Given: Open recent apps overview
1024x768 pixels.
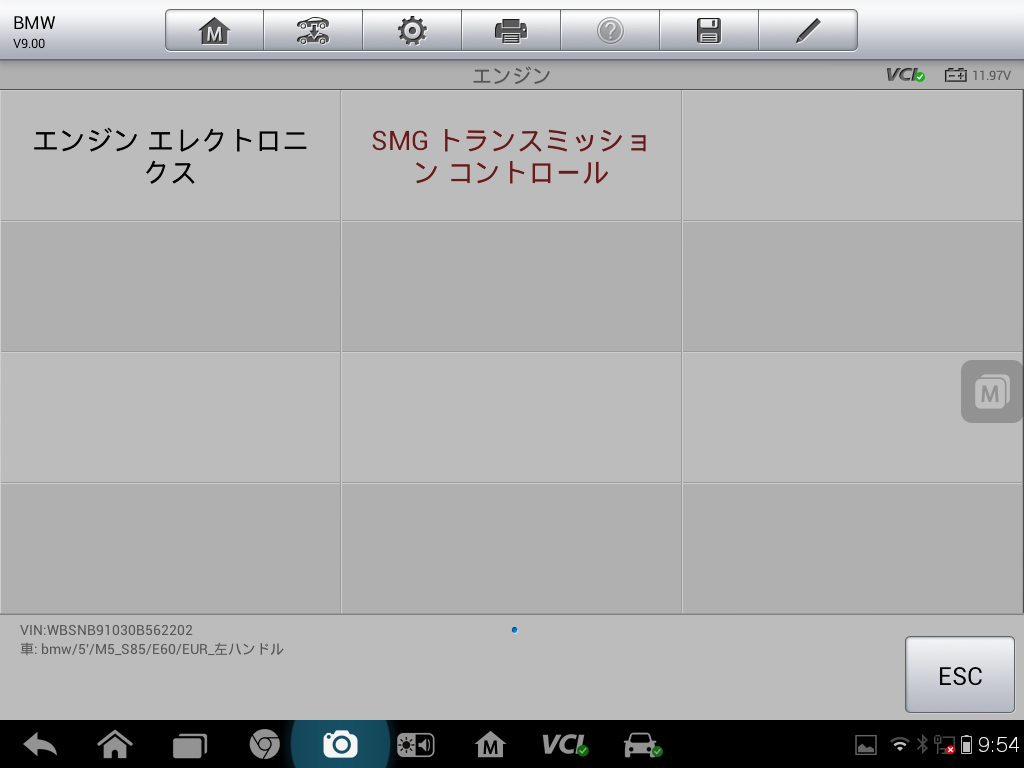Looking at the screenshot, I should pyautogui.click(x=190, y=746).
